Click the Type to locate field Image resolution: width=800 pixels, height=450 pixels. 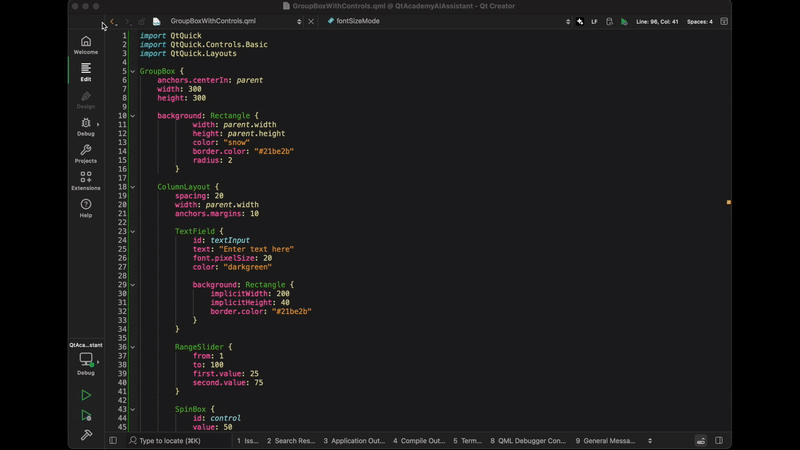click(x=170, y=440)
